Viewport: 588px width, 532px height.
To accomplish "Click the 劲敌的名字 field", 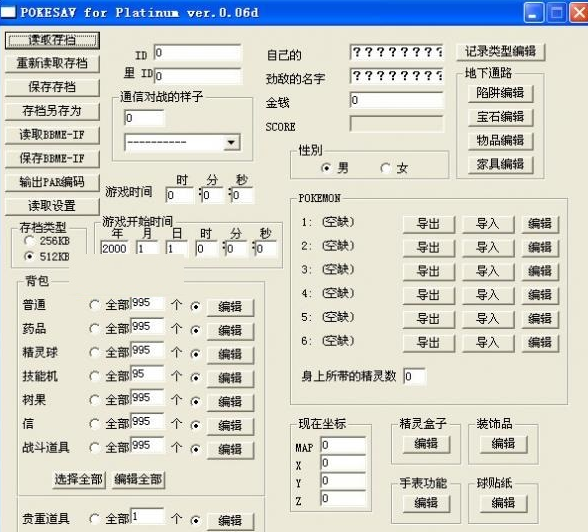I will pyautogui.click(x=396, y=76).
